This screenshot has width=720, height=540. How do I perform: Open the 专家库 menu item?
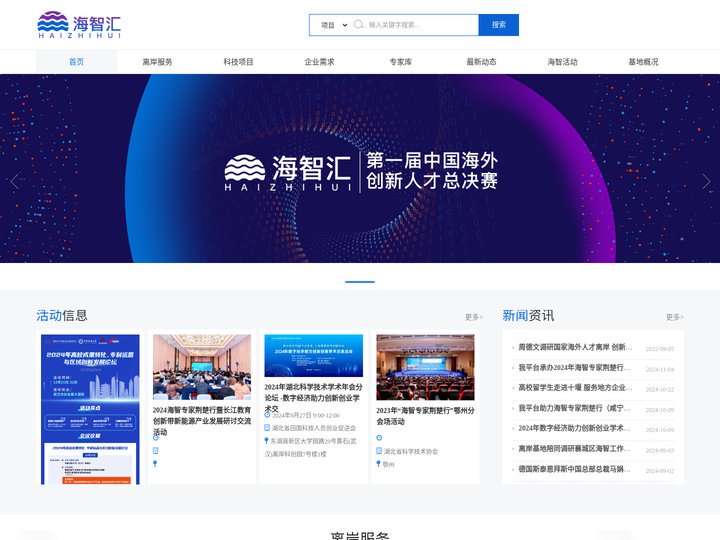400,62
